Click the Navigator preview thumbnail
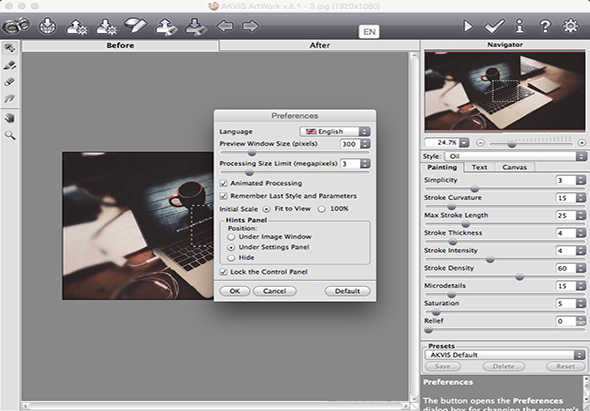 [505, 91]
